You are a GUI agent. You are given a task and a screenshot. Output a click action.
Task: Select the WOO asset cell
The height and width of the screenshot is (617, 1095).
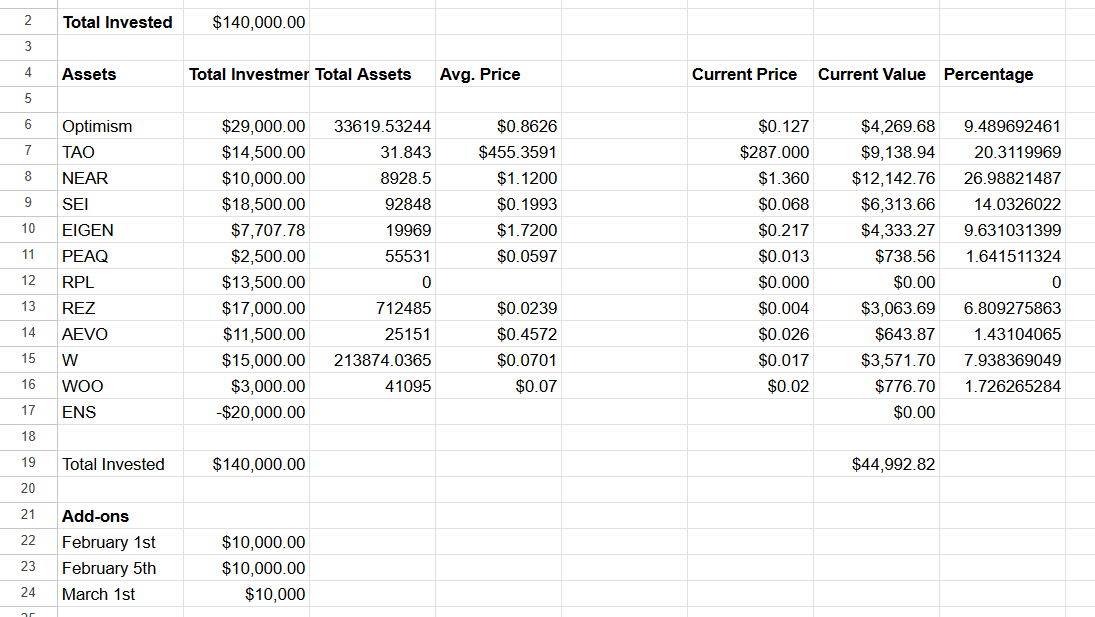(120, 386)
